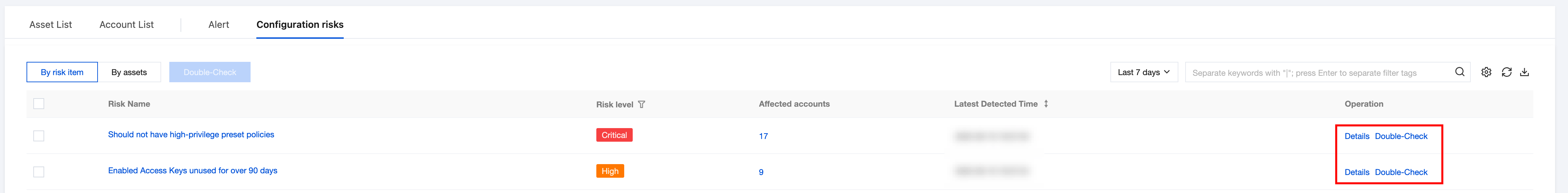View the 17 affected accounts
The width and height of the screenshot is (1568, 193).
[763, 136]
